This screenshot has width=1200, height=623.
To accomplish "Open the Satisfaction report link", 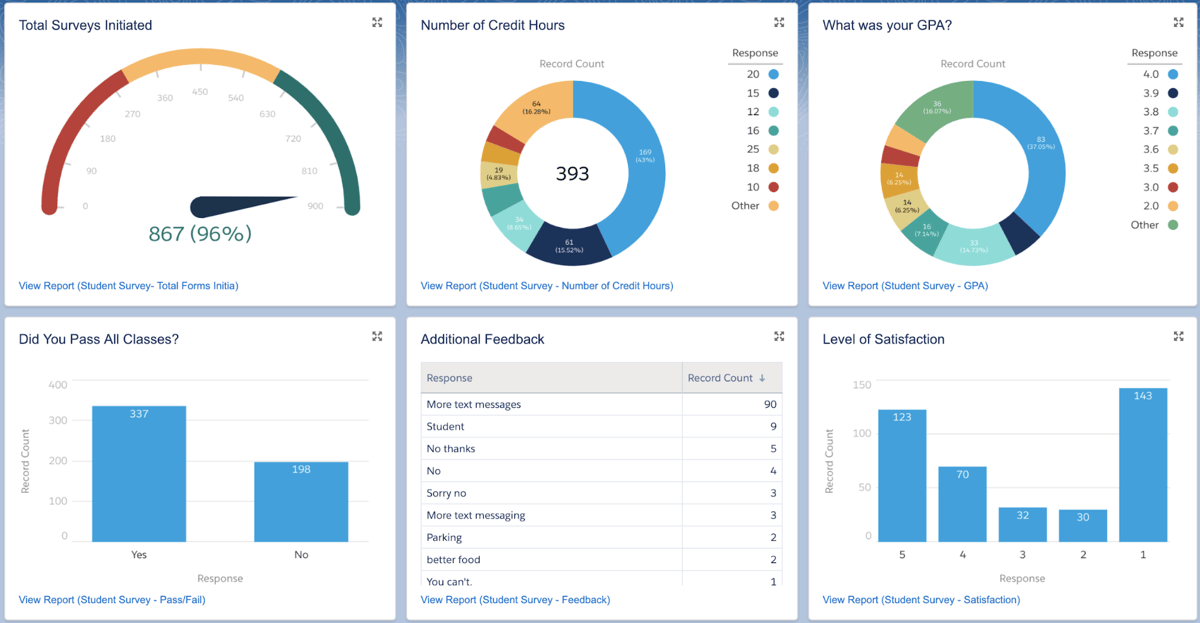I will tap(921, 599).
